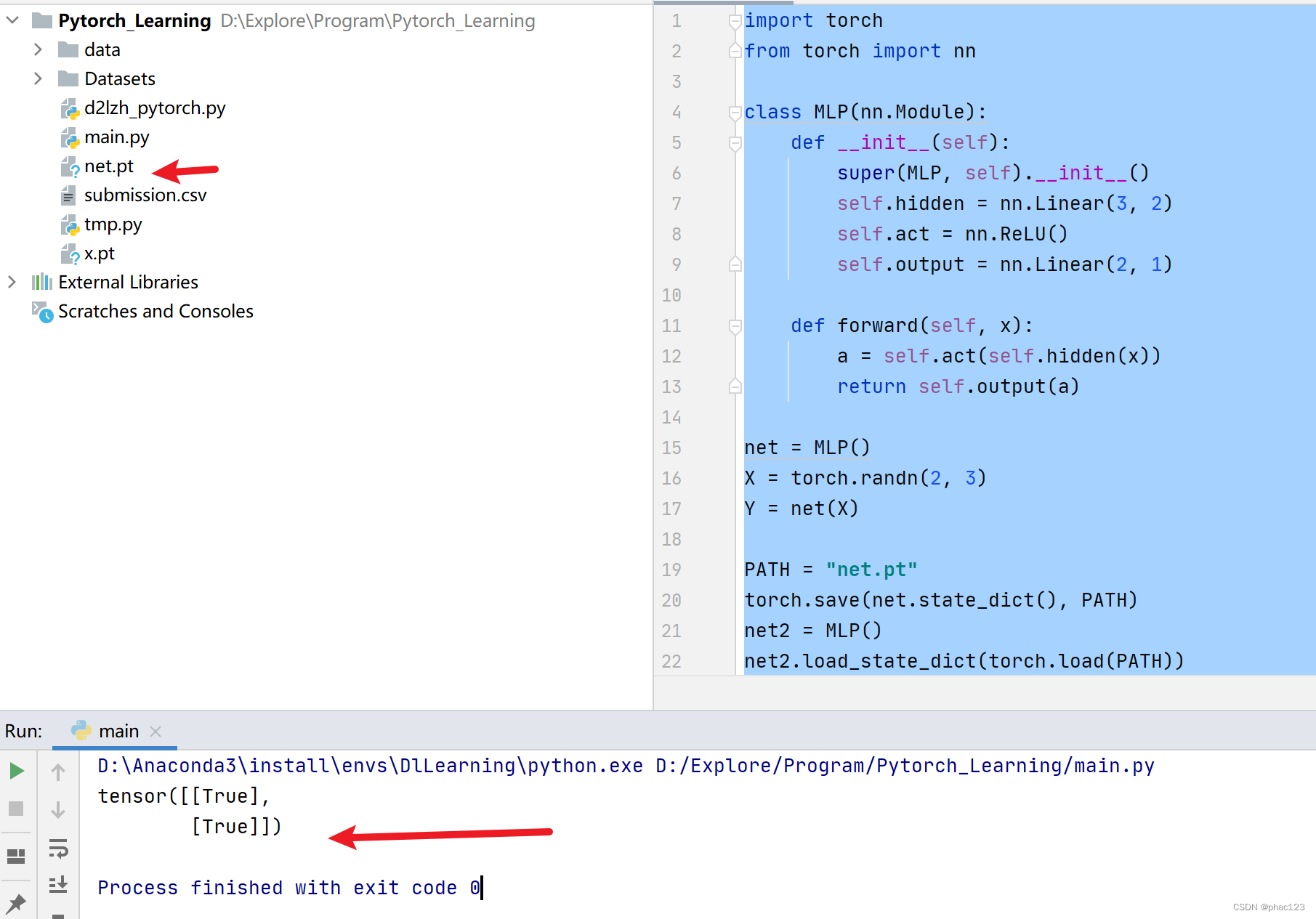Click 'tensor([[True],' console output
1316x919 pixels.
tap(184, 796)
